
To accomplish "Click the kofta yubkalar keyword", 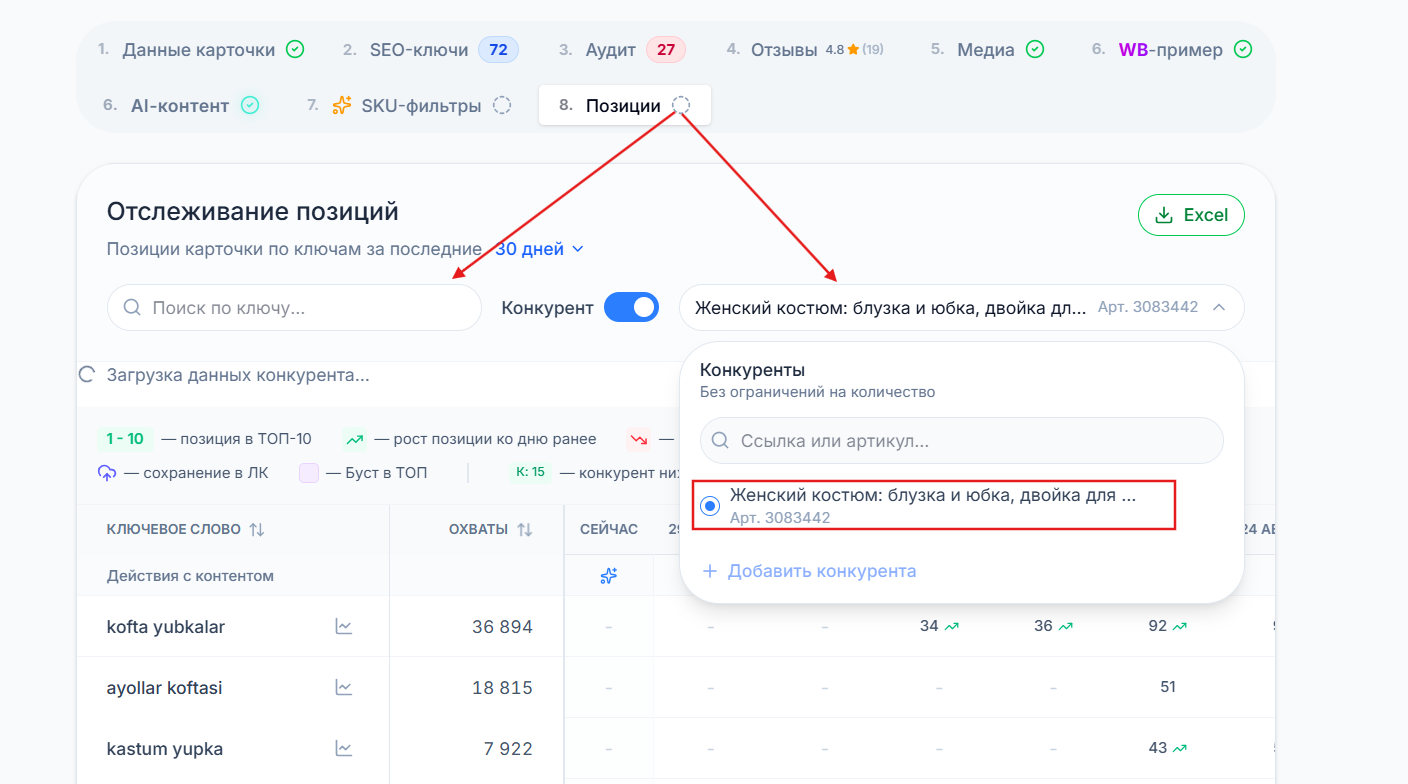I will (x=166, y=627).
